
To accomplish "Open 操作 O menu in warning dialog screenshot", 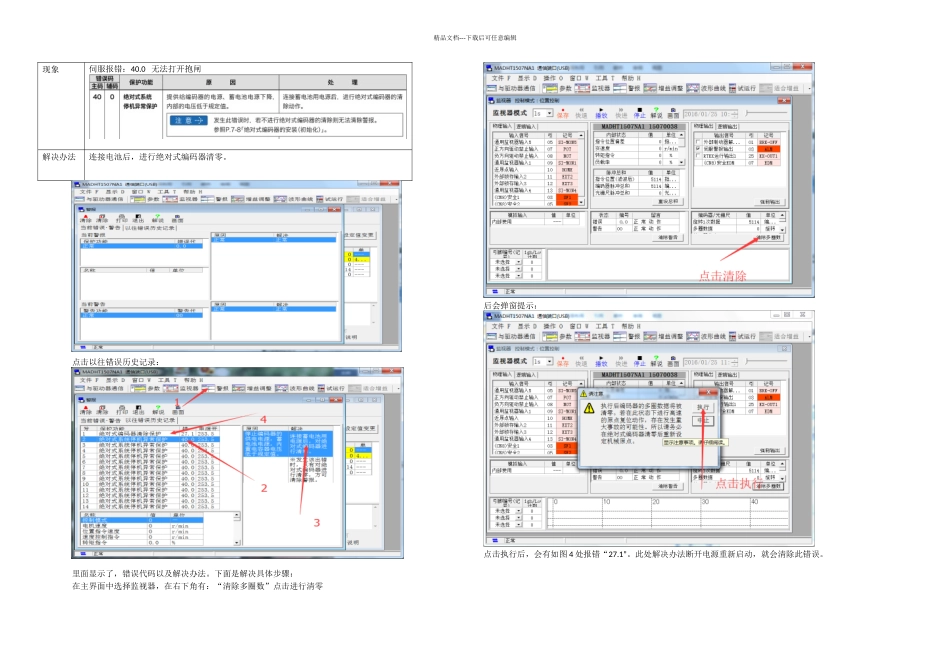I will (552, 326).
